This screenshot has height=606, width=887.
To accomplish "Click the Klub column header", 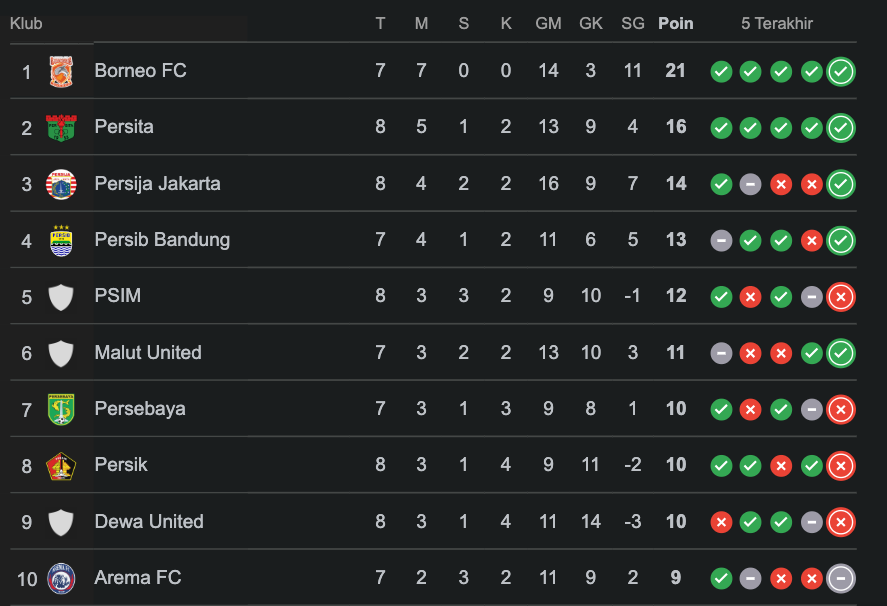I will point(26,23).
